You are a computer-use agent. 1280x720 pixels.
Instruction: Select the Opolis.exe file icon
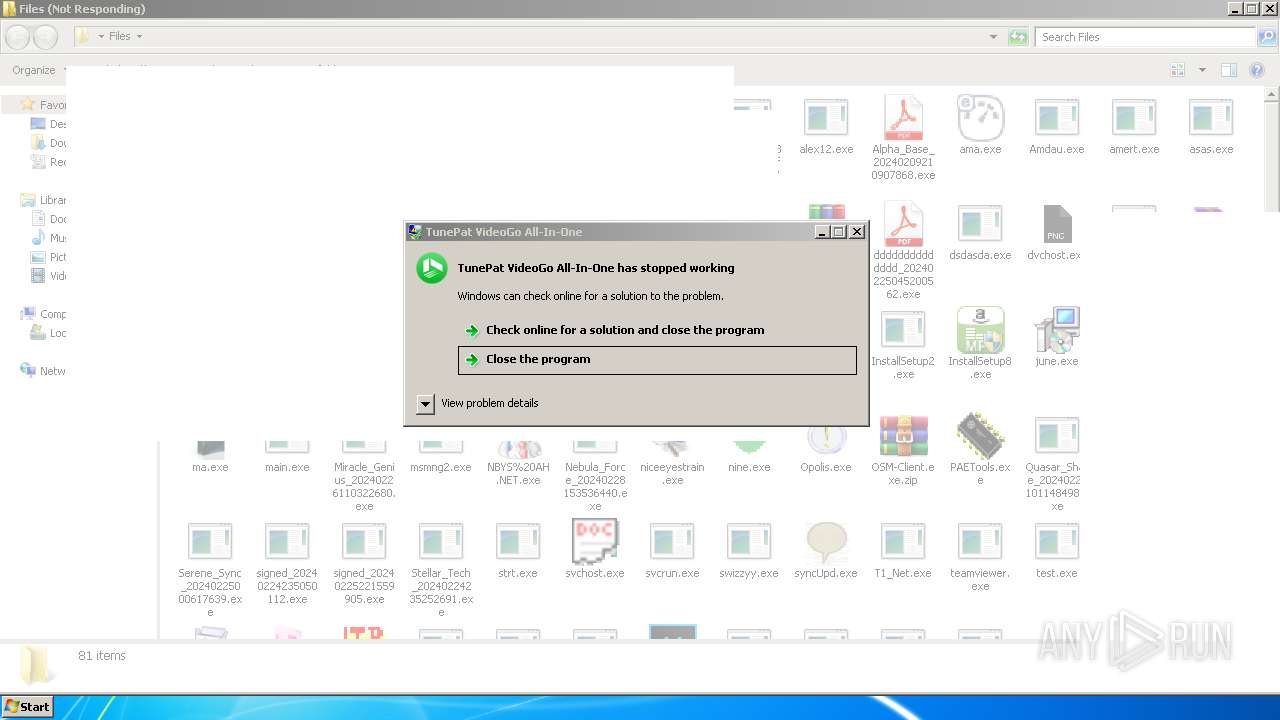point(826,438)
